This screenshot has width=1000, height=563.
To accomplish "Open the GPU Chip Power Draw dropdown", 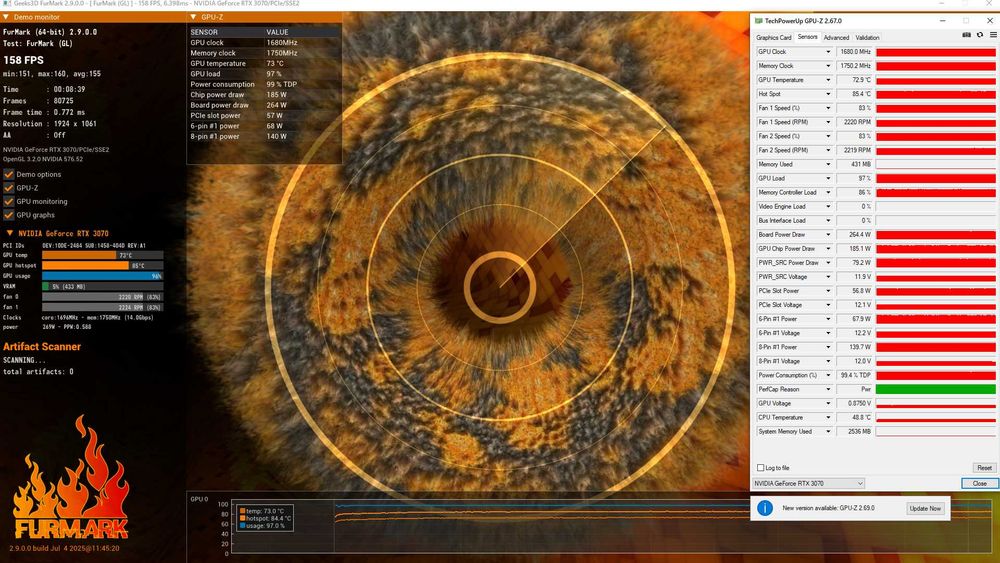I will pos(828,248).
